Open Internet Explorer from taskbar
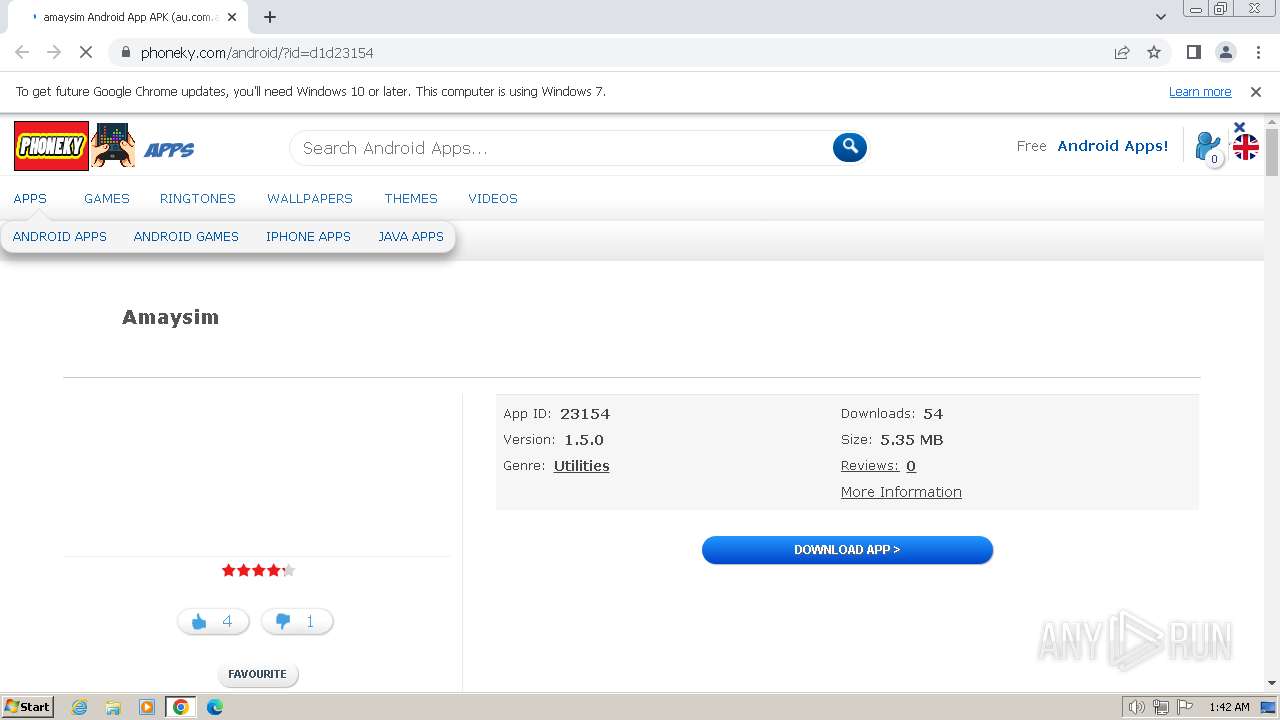 [80, 707]
